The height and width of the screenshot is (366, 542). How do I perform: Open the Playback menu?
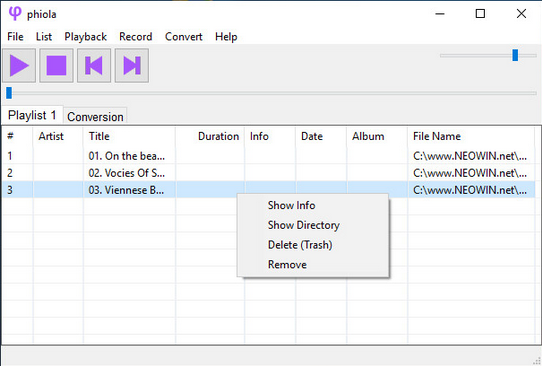[x=85, y=37]
